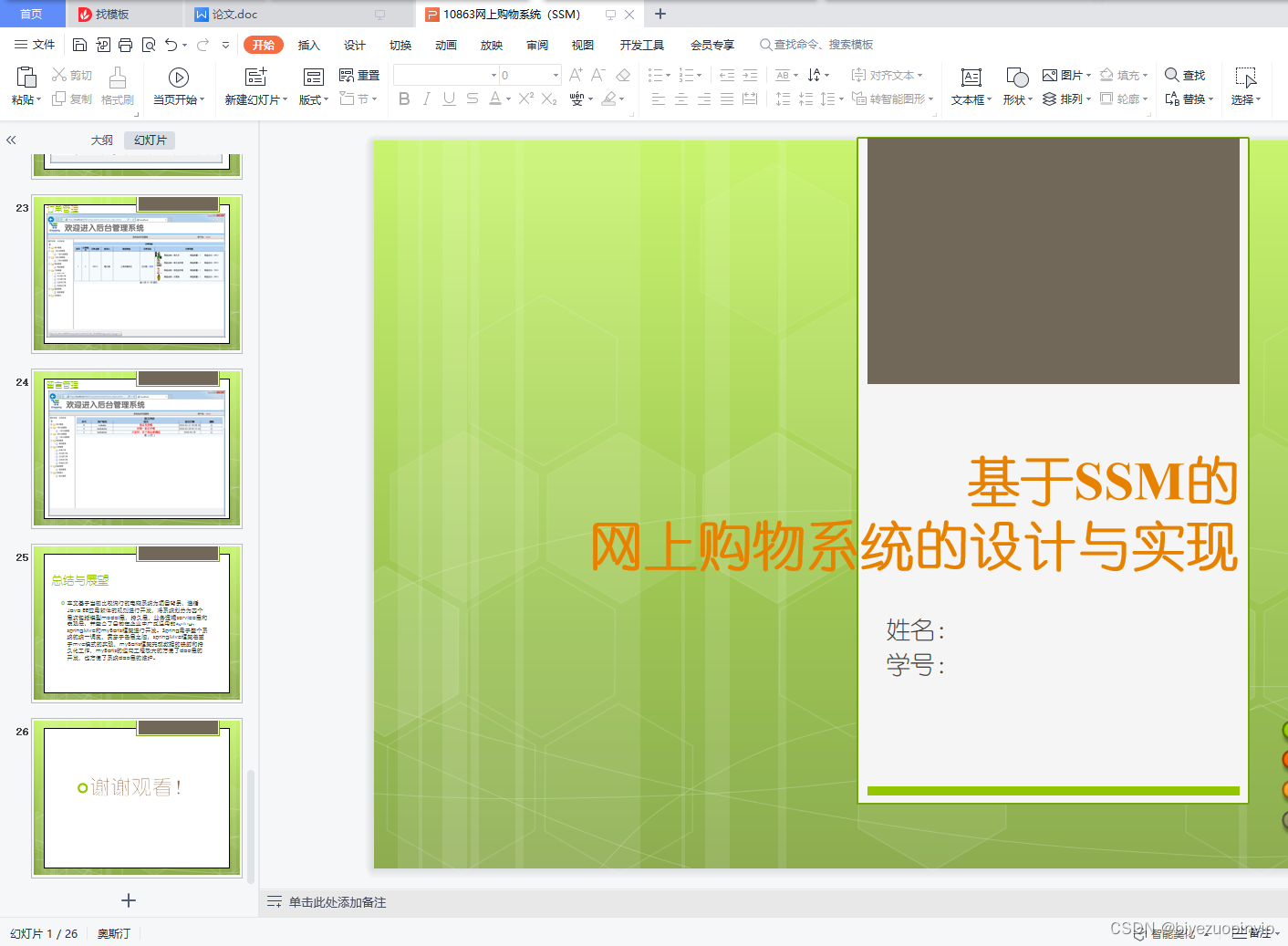
Task: Decrease font size with A- icon
Action: 598,75
